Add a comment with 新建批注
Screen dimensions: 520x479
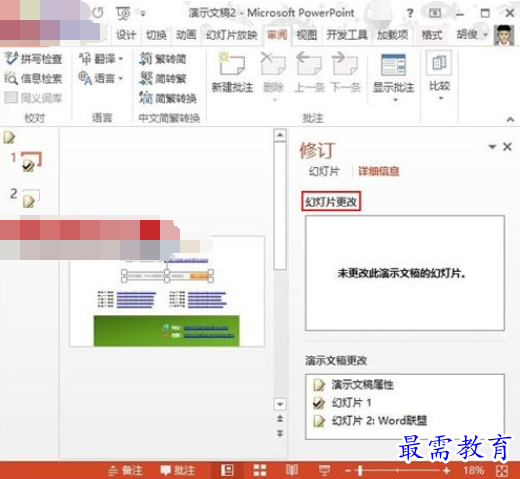tap(232, 72)
